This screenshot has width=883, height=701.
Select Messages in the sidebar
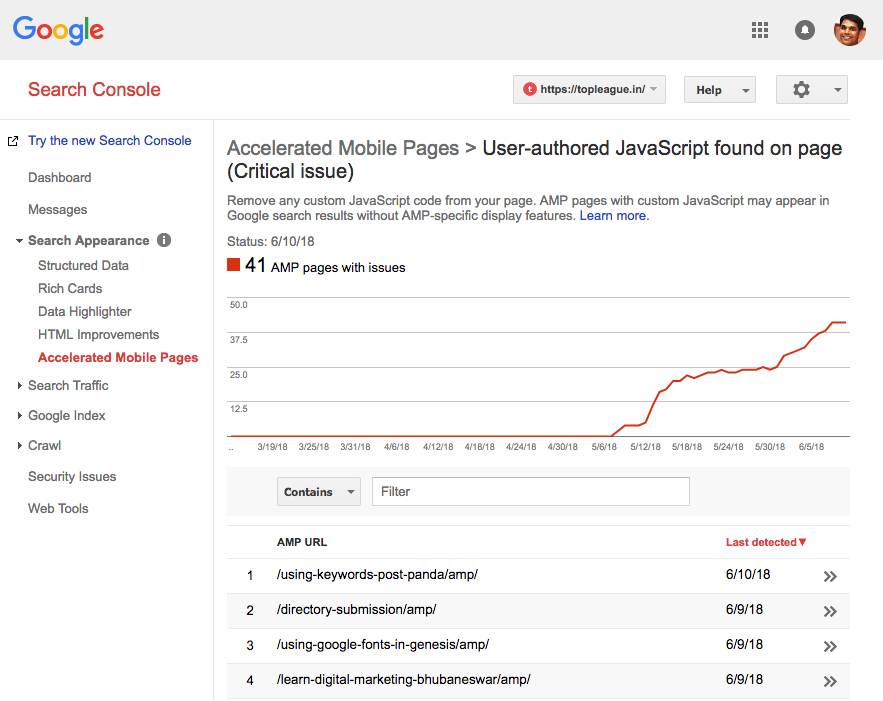[58, 209]
